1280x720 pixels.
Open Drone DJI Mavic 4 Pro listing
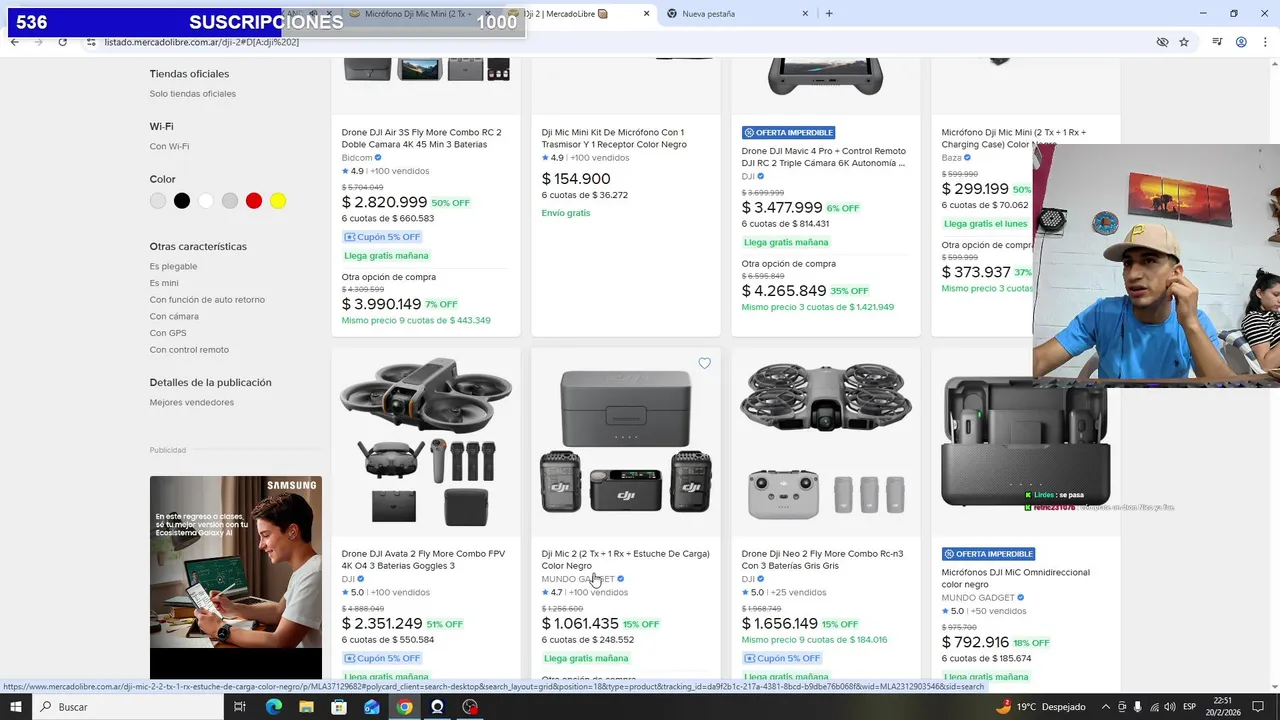[x=824, y=157]
